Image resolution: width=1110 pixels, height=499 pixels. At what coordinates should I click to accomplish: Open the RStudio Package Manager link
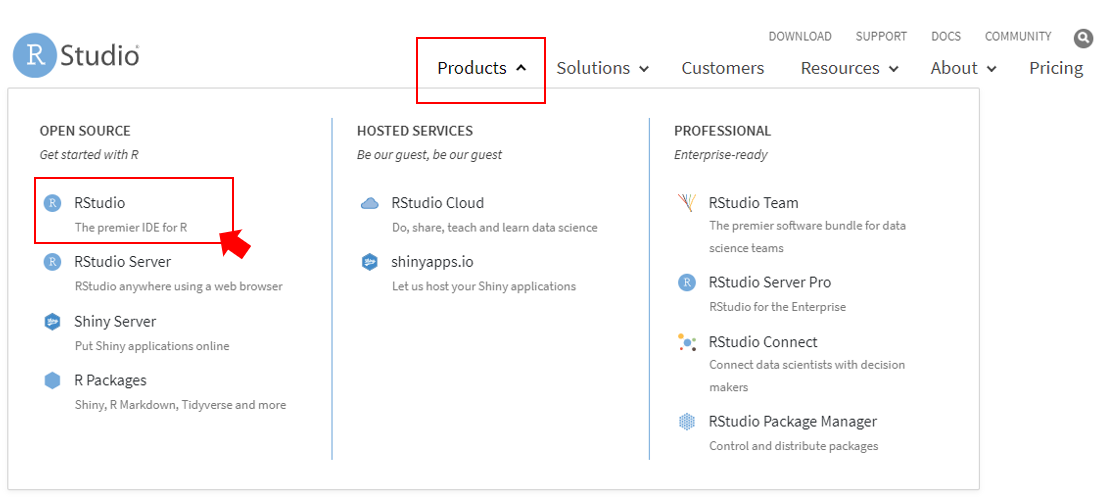point(793,421)
